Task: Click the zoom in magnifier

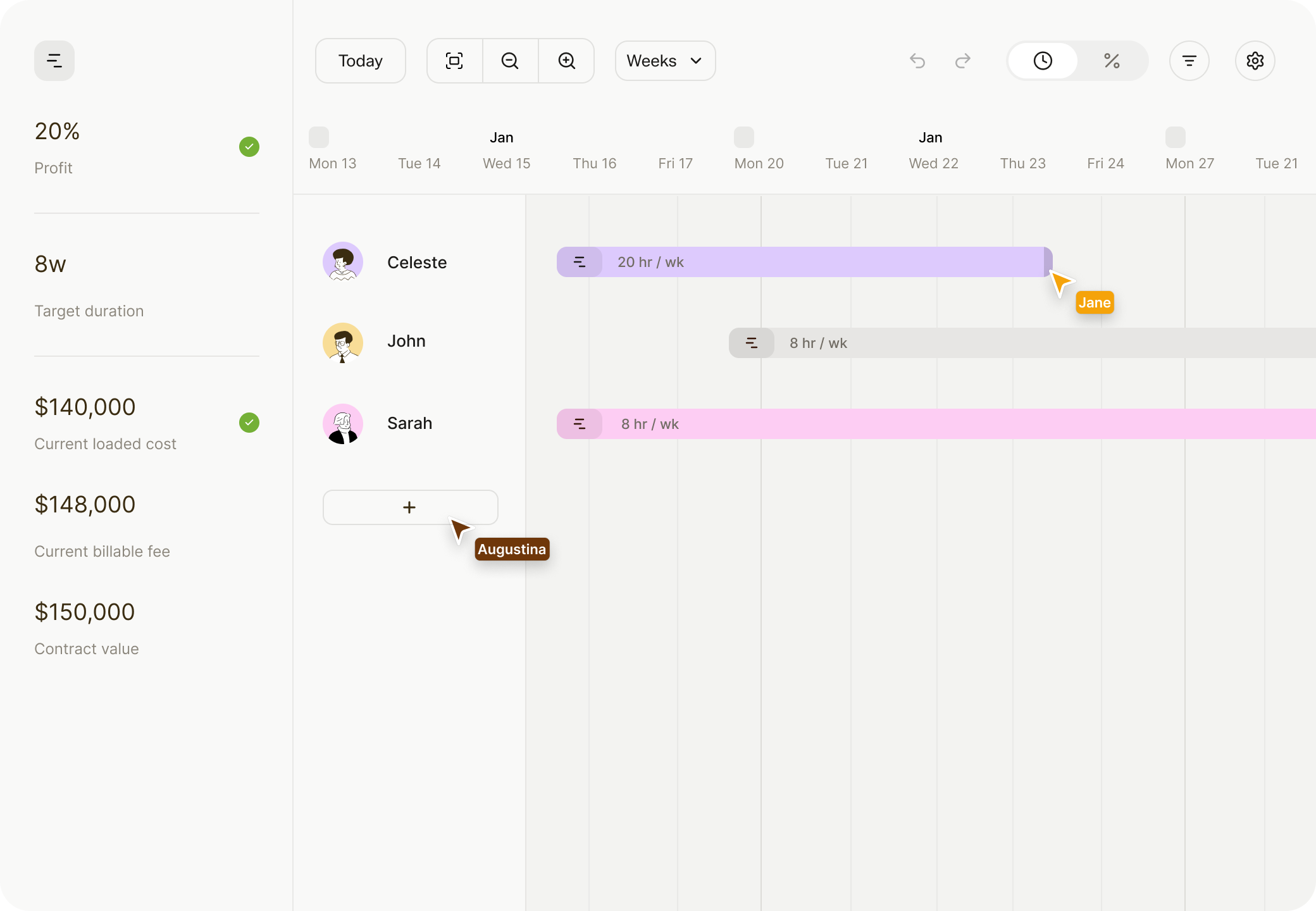Action: click(566, 61)
